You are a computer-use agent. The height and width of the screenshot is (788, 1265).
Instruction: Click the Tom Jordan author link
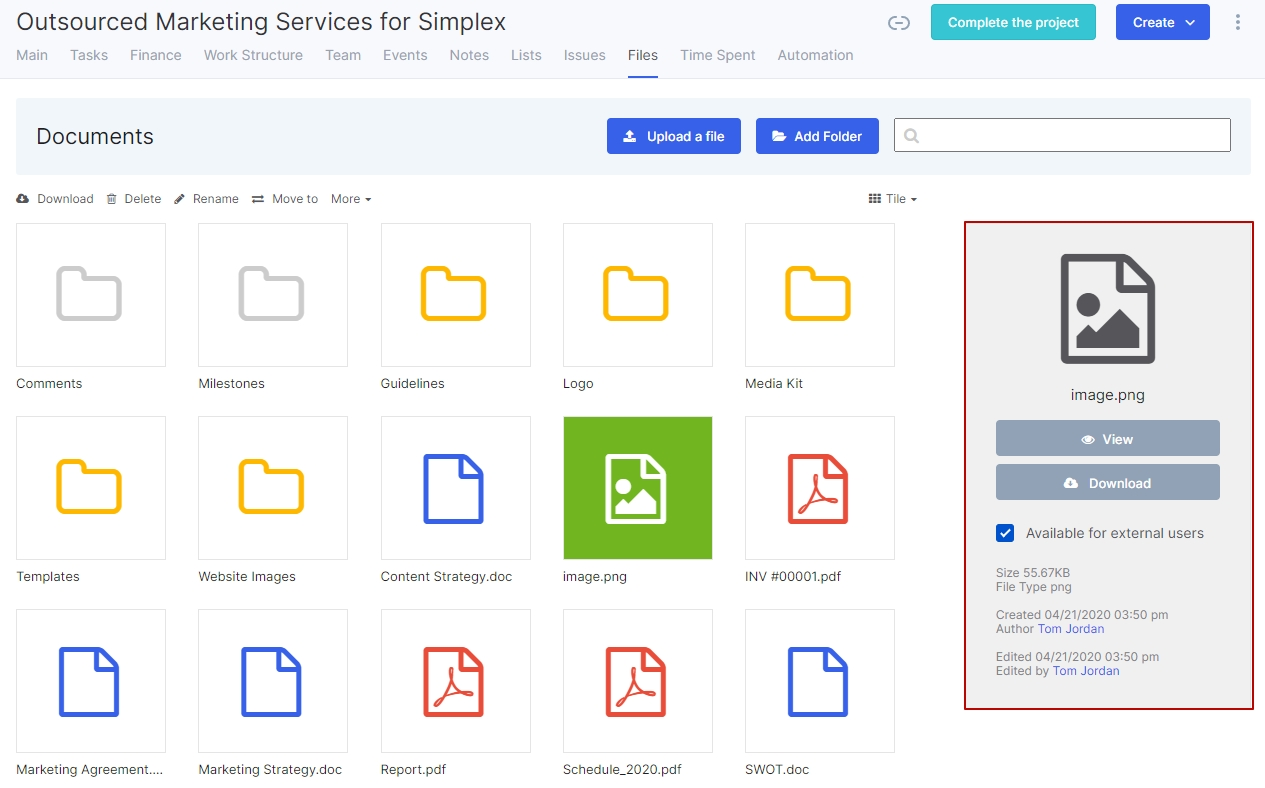[x=1071, y=629]
